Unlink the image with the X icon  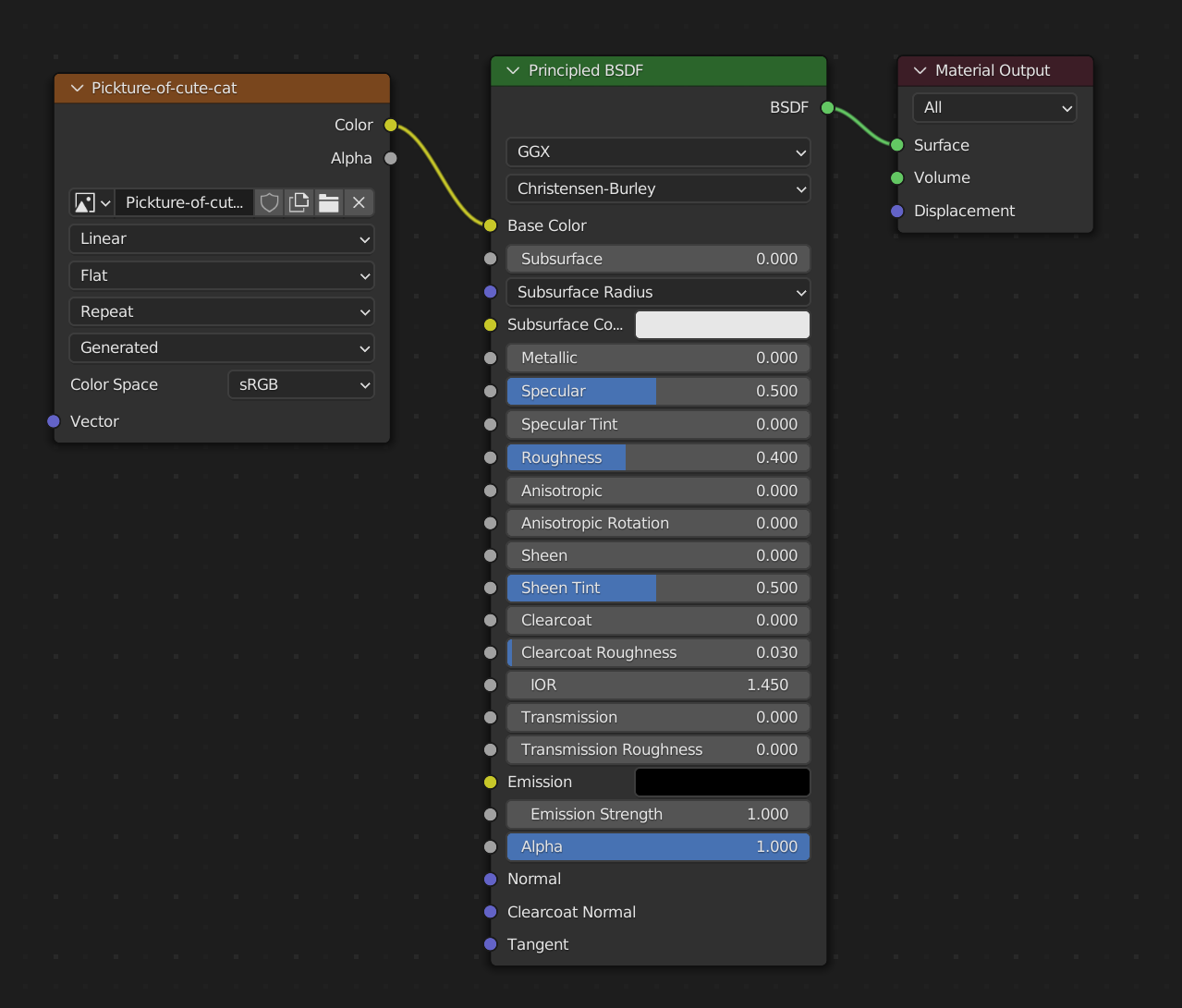359,202
